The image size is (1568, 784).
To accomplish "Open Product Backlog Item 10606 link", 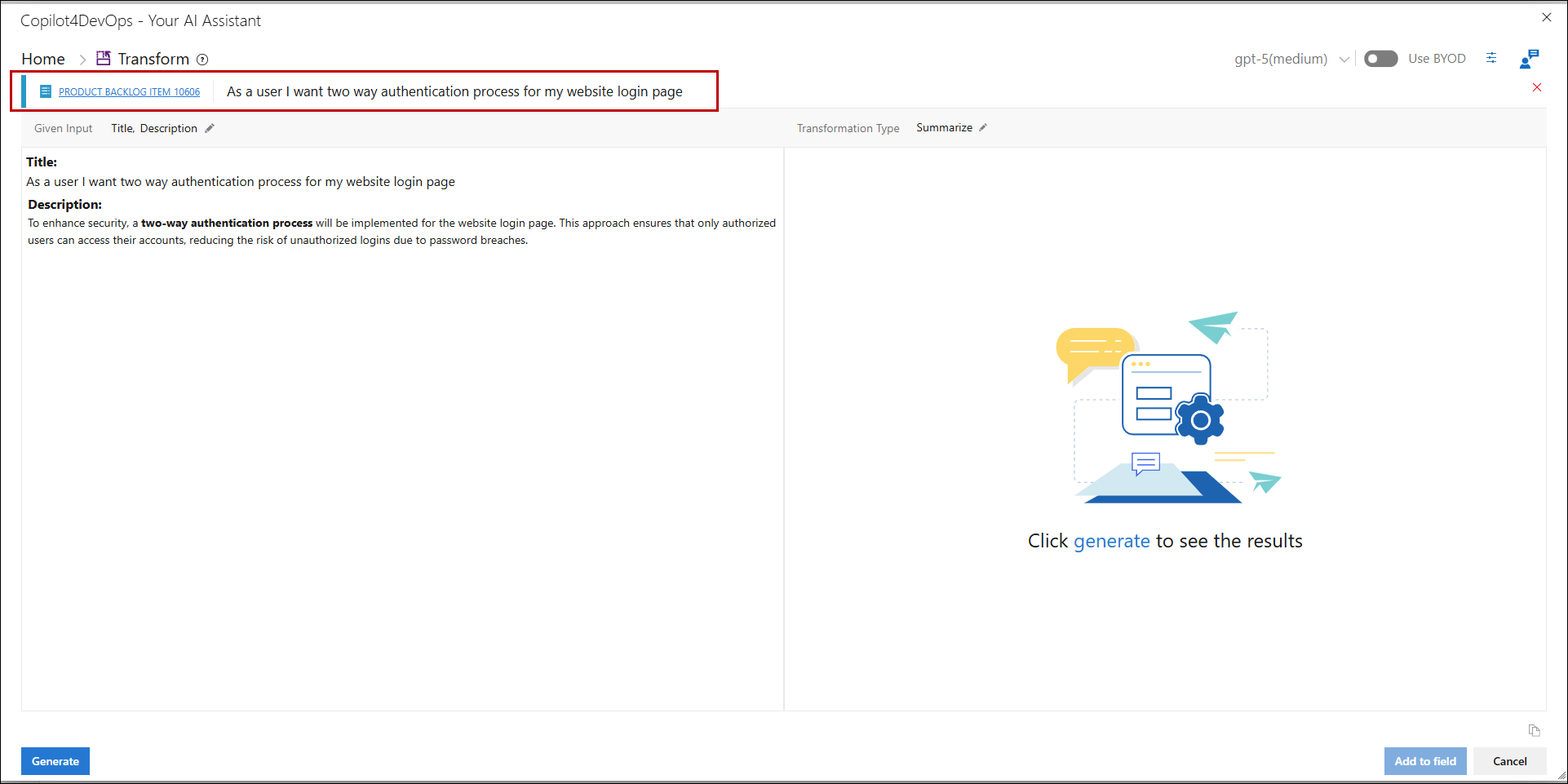I will click(x=129, y=92).
